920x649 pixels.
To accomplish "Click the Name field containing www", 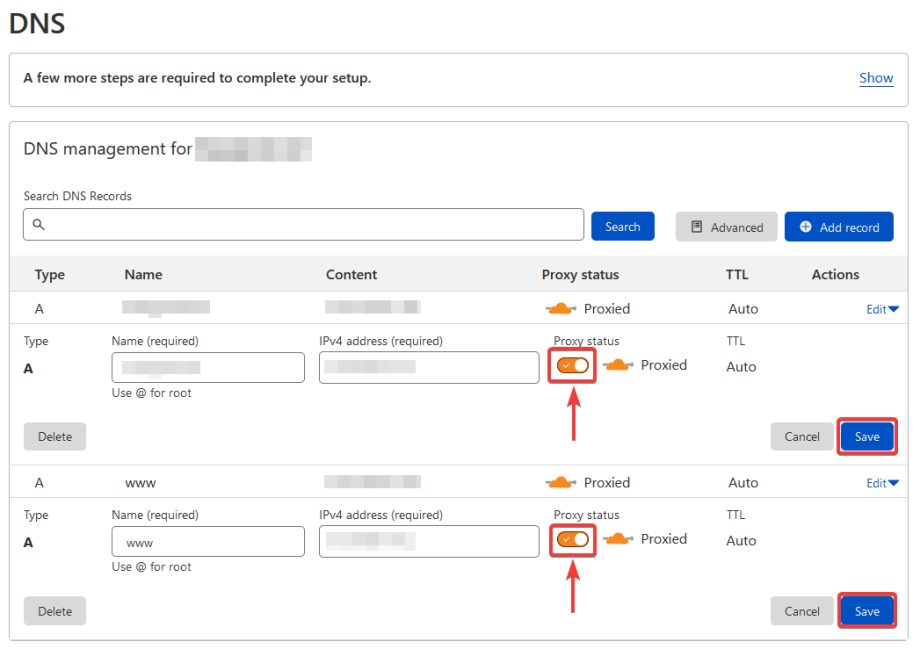I will coord(207,541).
